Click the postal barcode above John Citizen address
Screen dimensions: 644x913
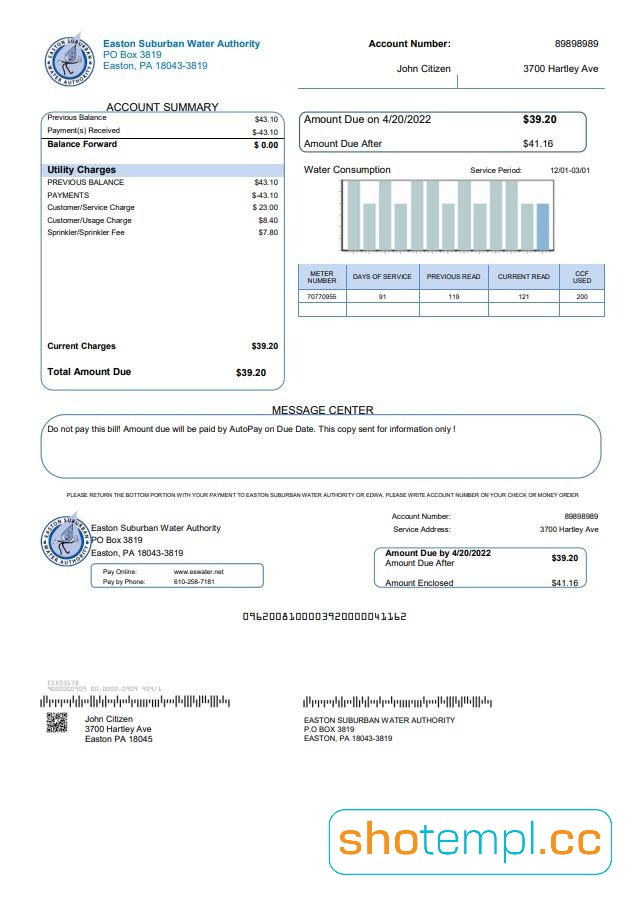coord(135,701)
